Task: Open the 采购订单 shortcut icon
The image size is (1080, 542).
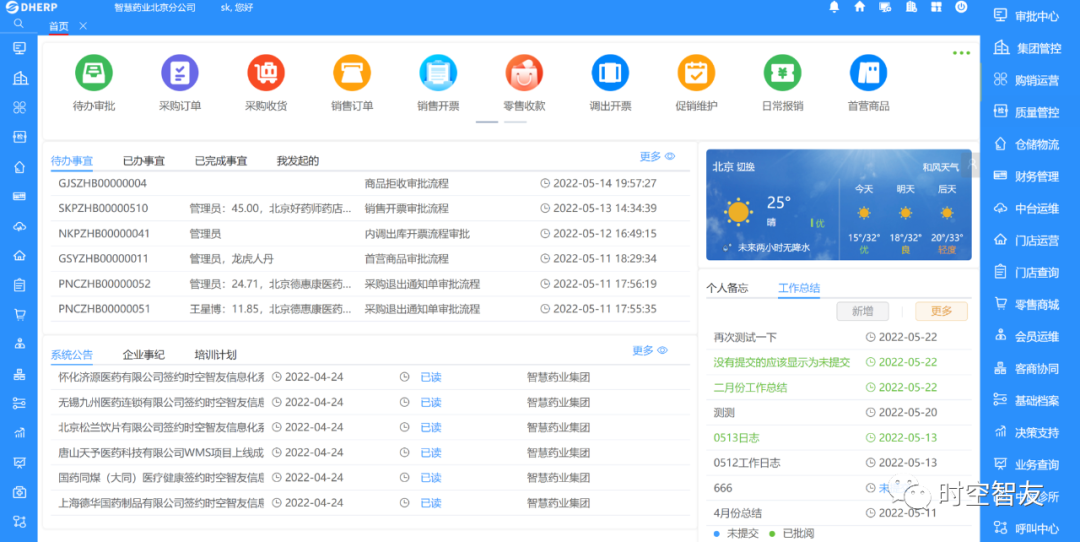Action: coord(180,73)
